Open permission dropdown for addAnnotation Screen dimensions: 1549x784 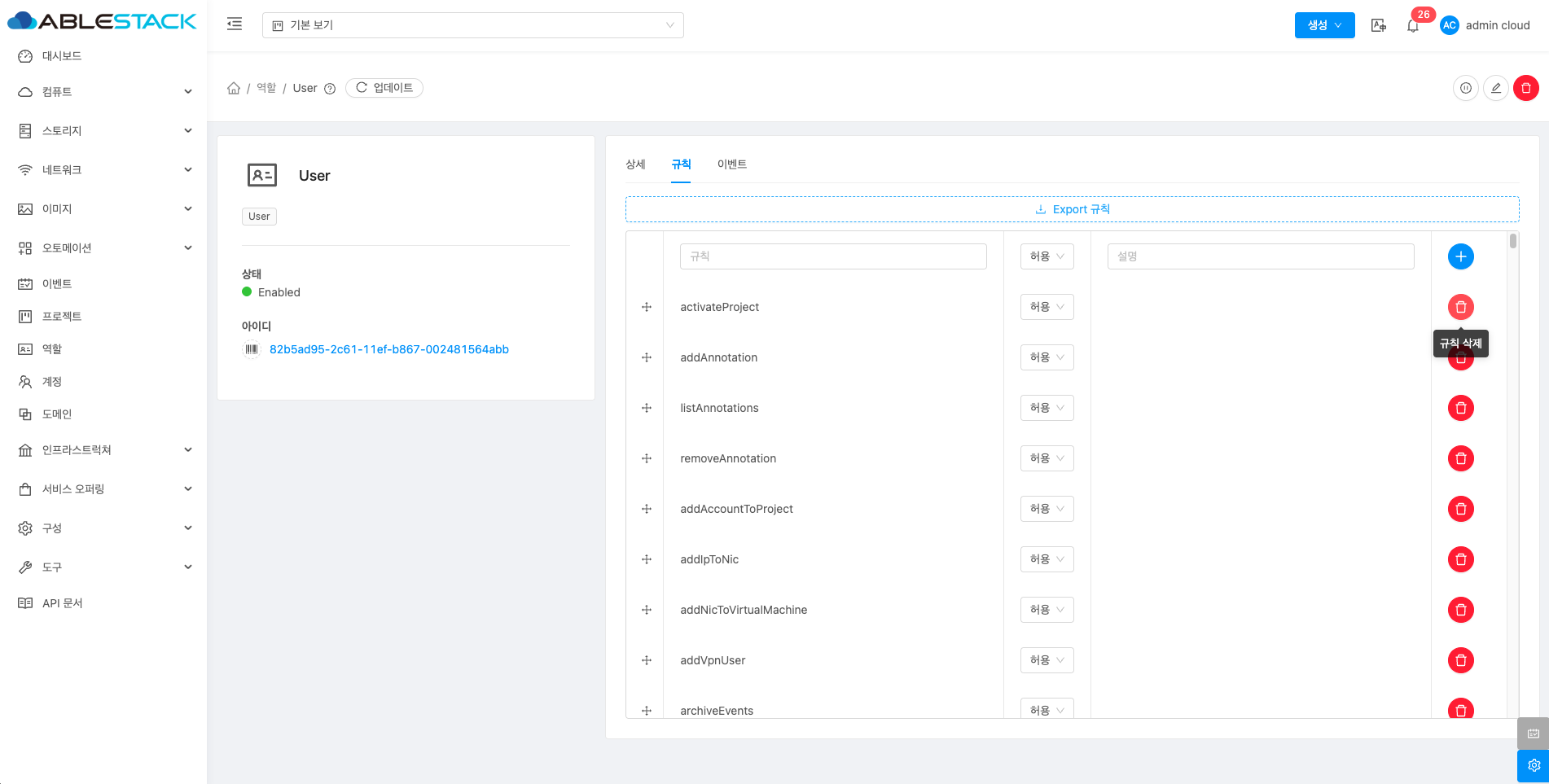(x=1047, y=357)
